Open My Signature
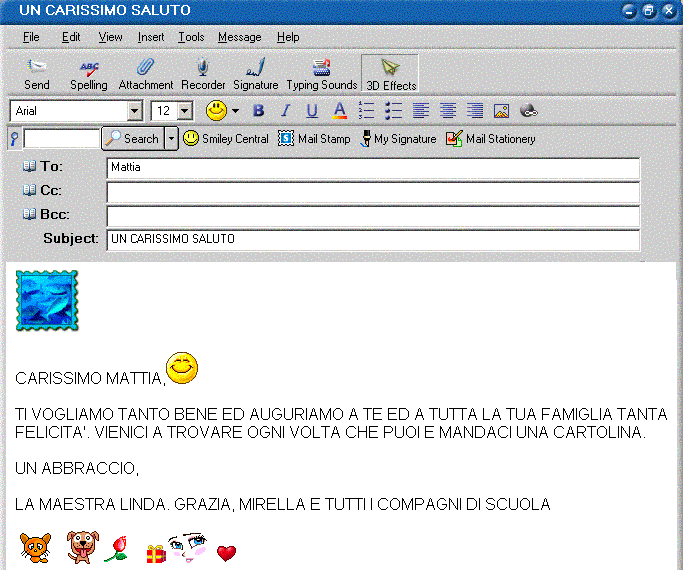 [x=399, y=139]
